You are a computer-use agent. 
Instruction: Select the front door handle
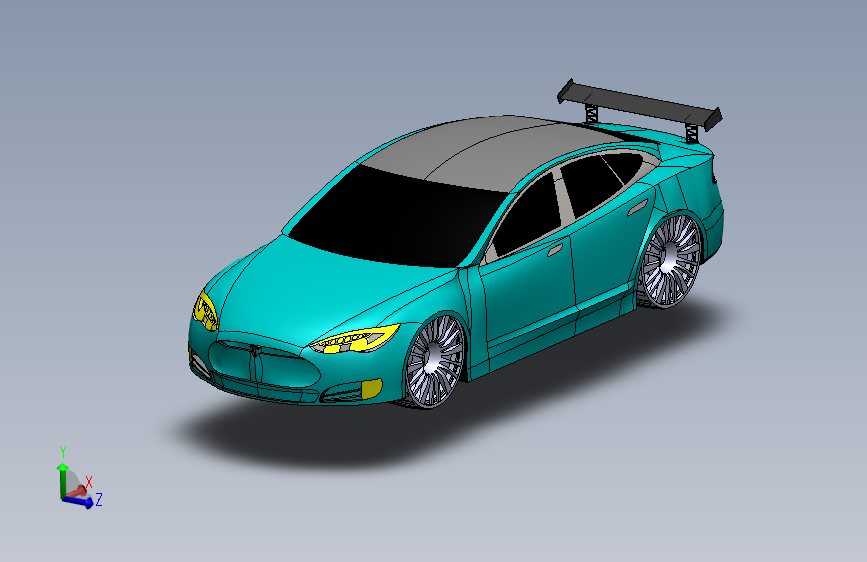(555, 250)
